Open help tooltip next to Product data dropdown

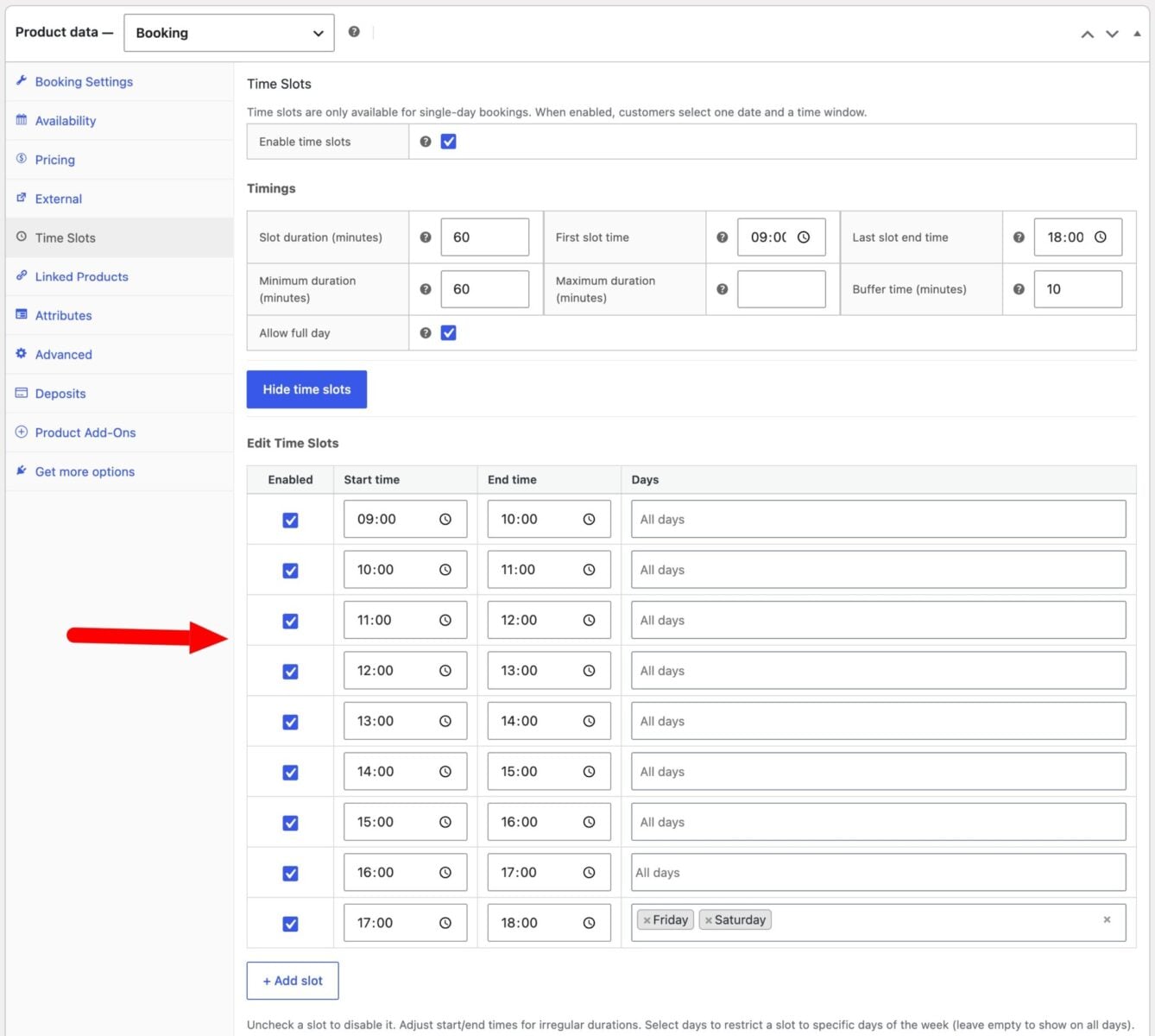(354, 32)
